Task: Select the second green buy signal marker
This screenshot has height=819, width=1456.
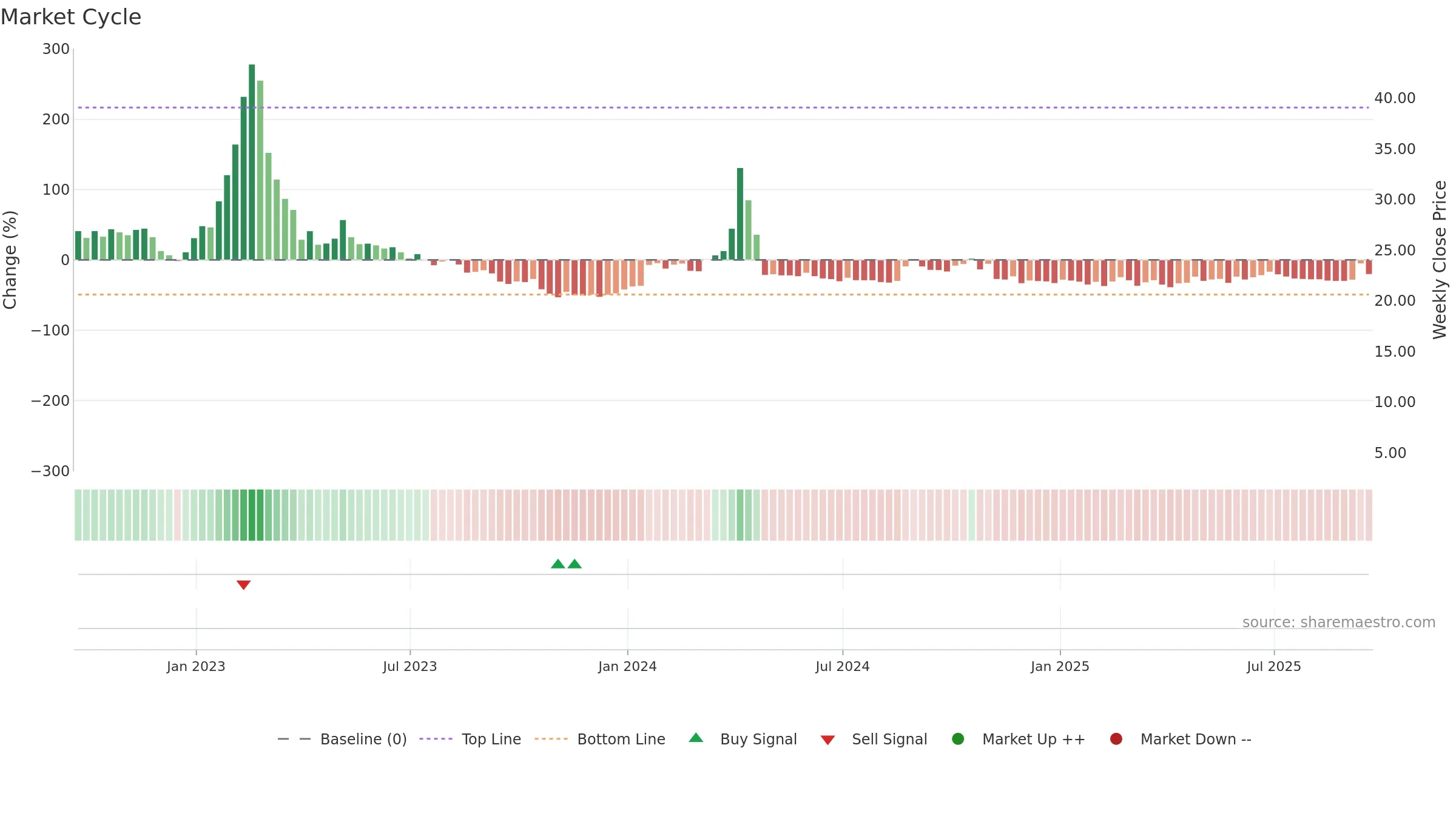Action: pos(575,564)
